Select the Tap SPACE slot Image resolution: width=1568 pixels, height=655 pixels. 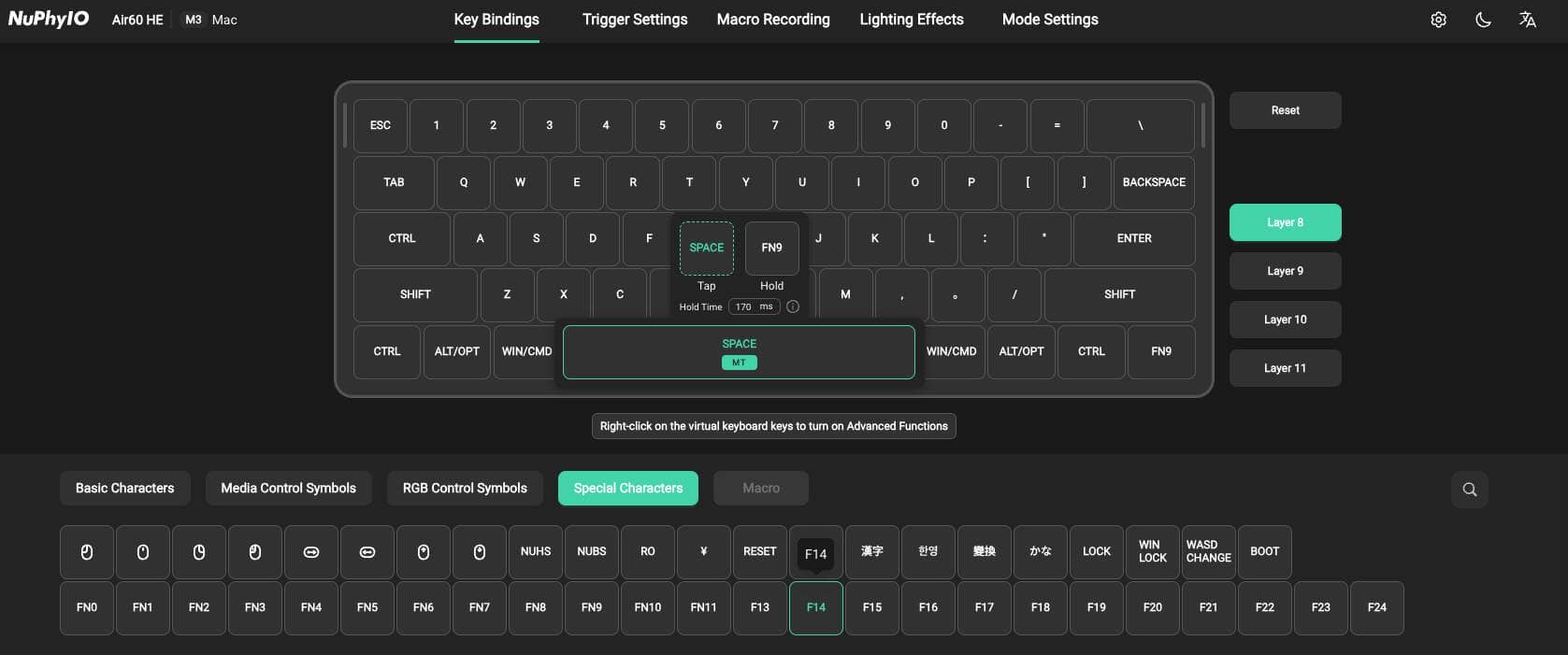click(706, 248)
